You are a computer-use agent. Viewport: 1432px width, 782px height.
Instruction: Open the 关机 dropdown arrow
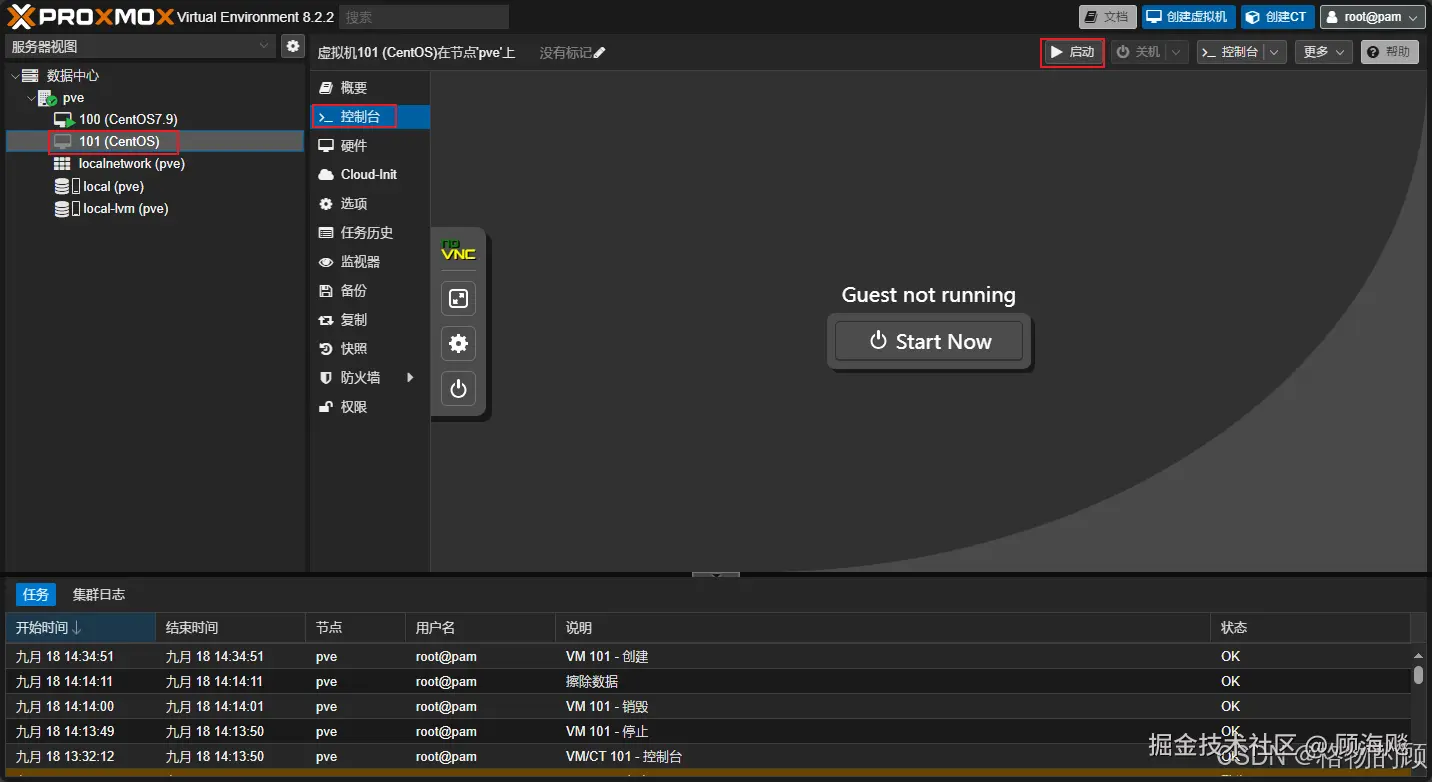(x=1177, y=52)
